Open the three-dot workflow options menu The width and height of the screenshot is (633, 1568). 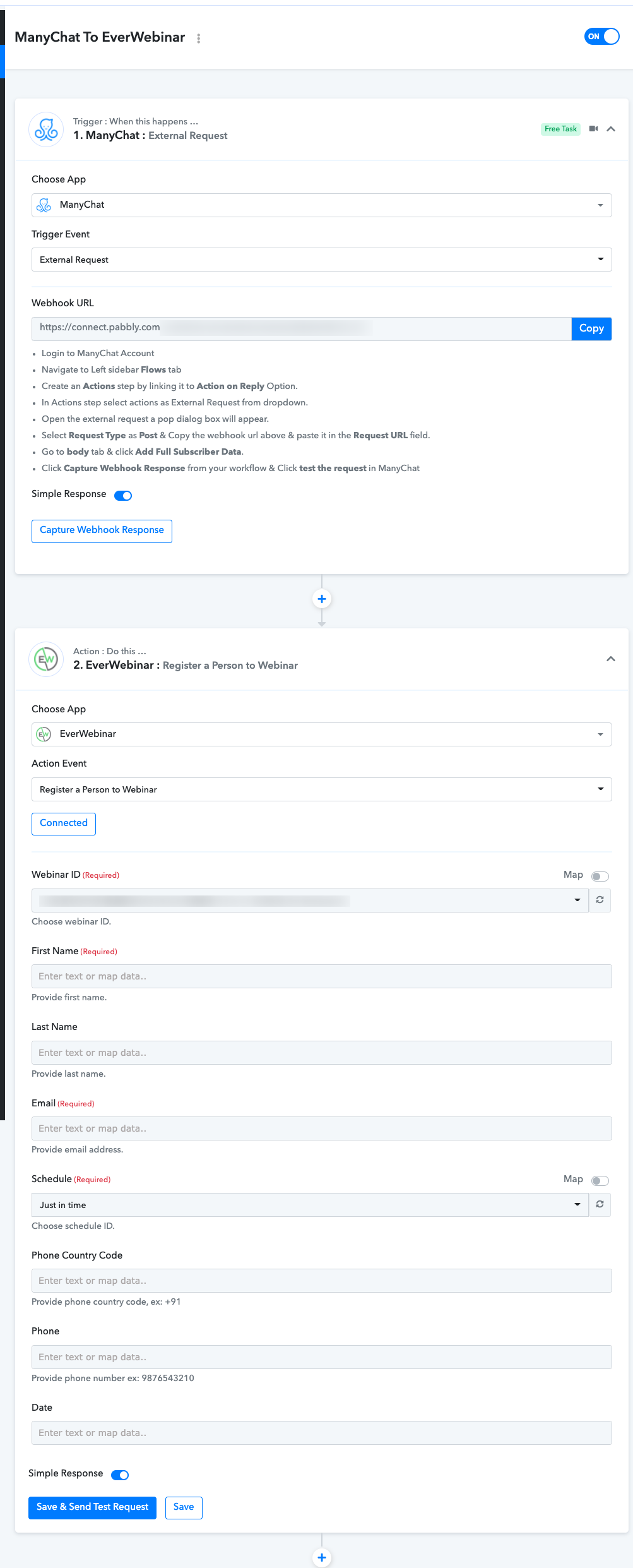click(x=199, y=39)
